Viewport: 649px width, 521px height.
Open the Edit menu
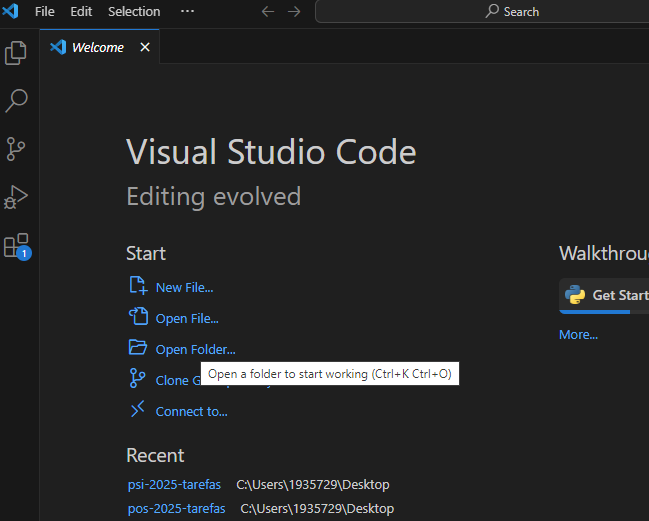click(x=81, y=12)
